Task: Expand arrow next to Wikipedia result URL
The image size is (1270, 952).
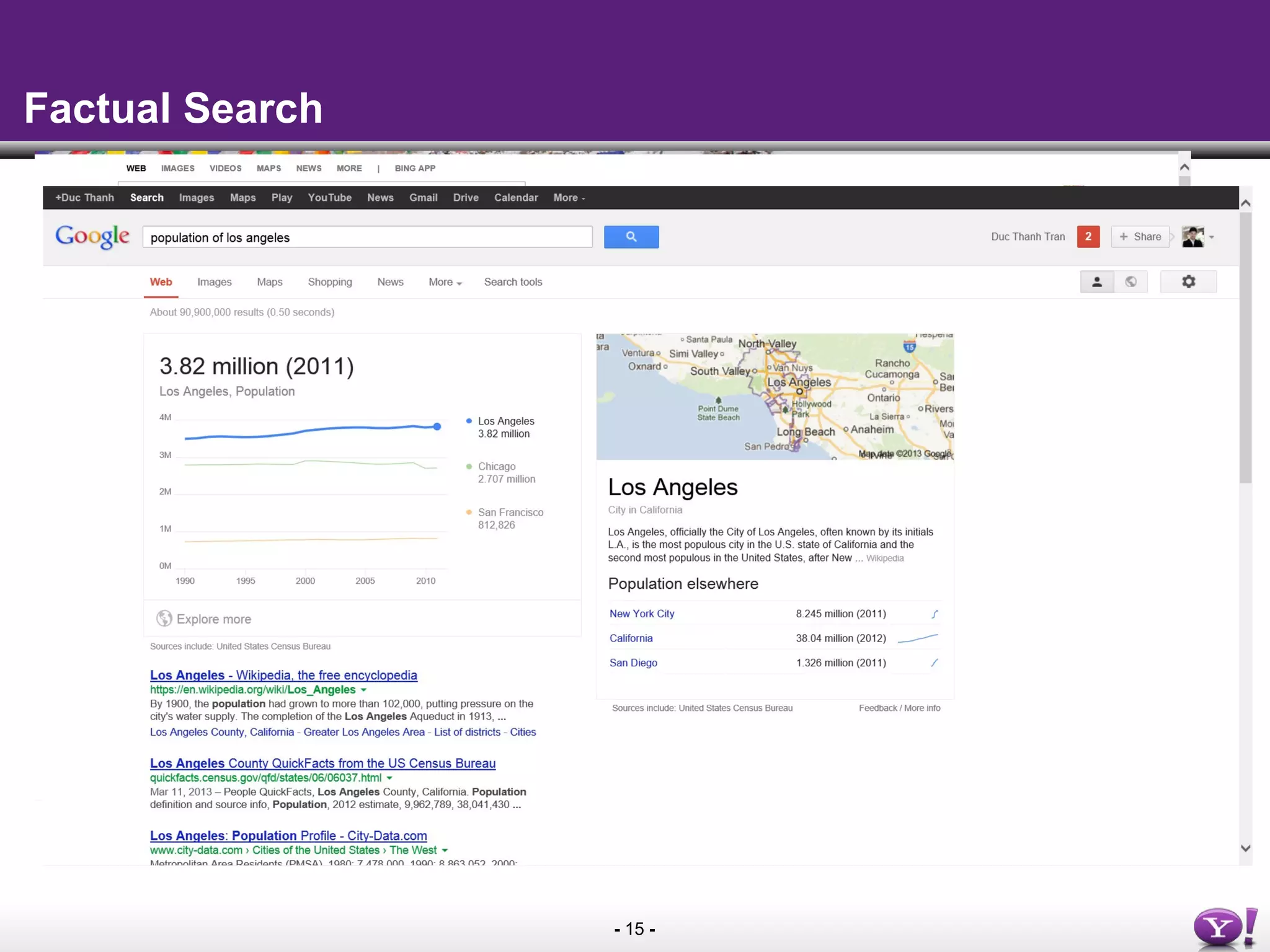Action: point(364,690)
